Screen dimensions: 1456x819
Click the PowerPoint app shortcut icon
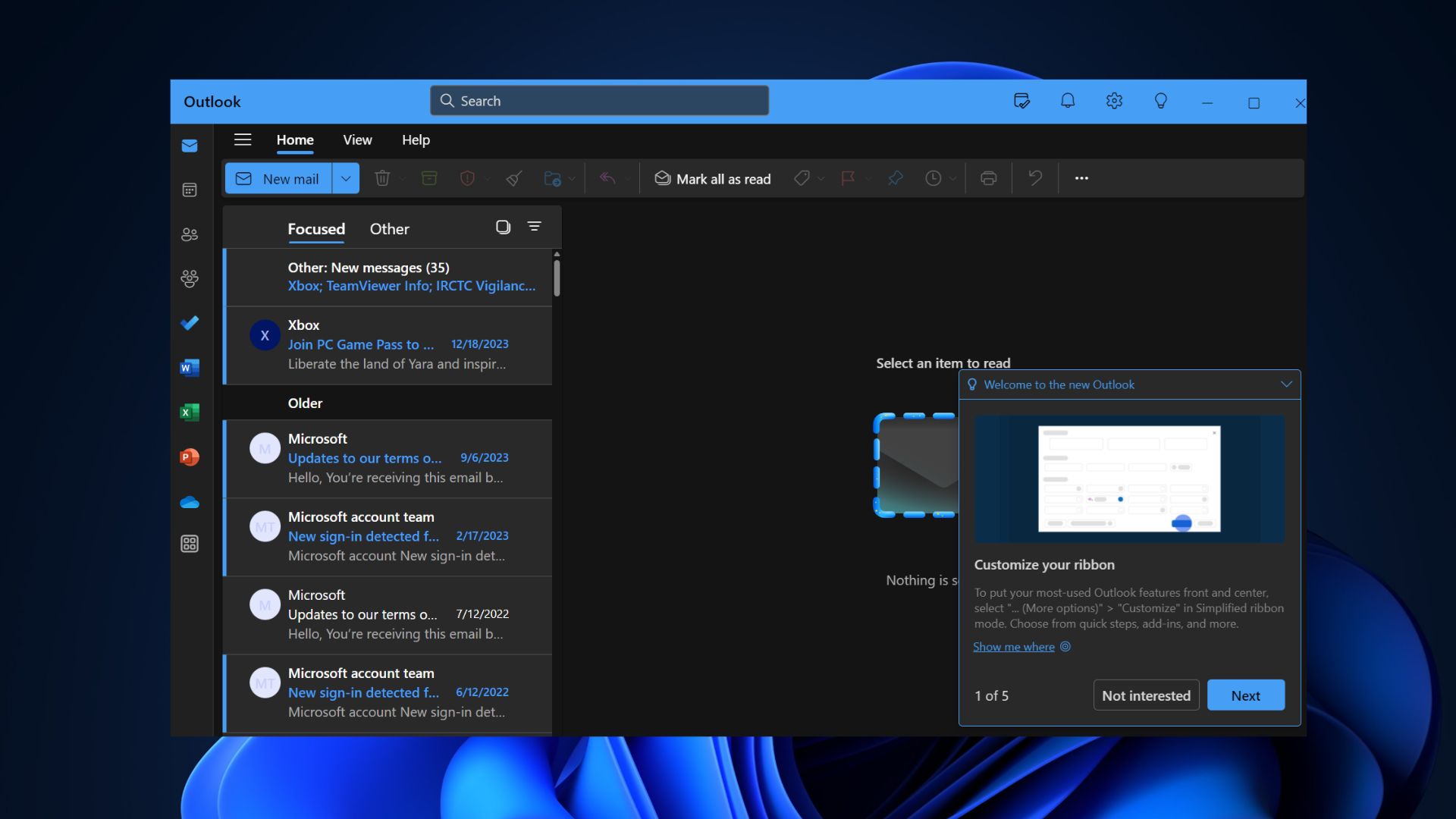190,457
